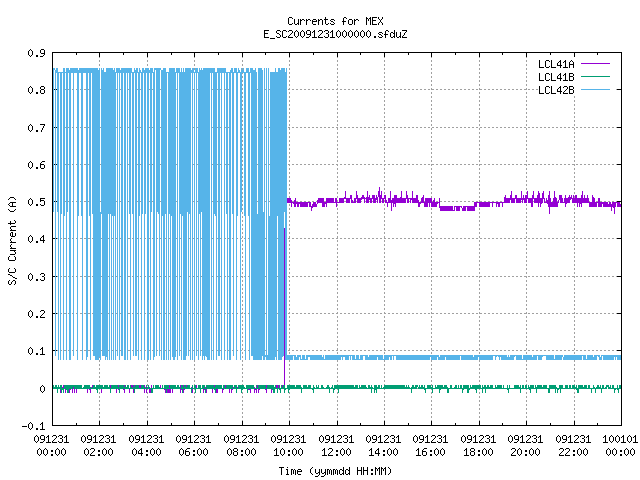Click the x-axis tick '091231 06:00'
The height and width of the screenshot is (480, 640).
coord(193,446)
